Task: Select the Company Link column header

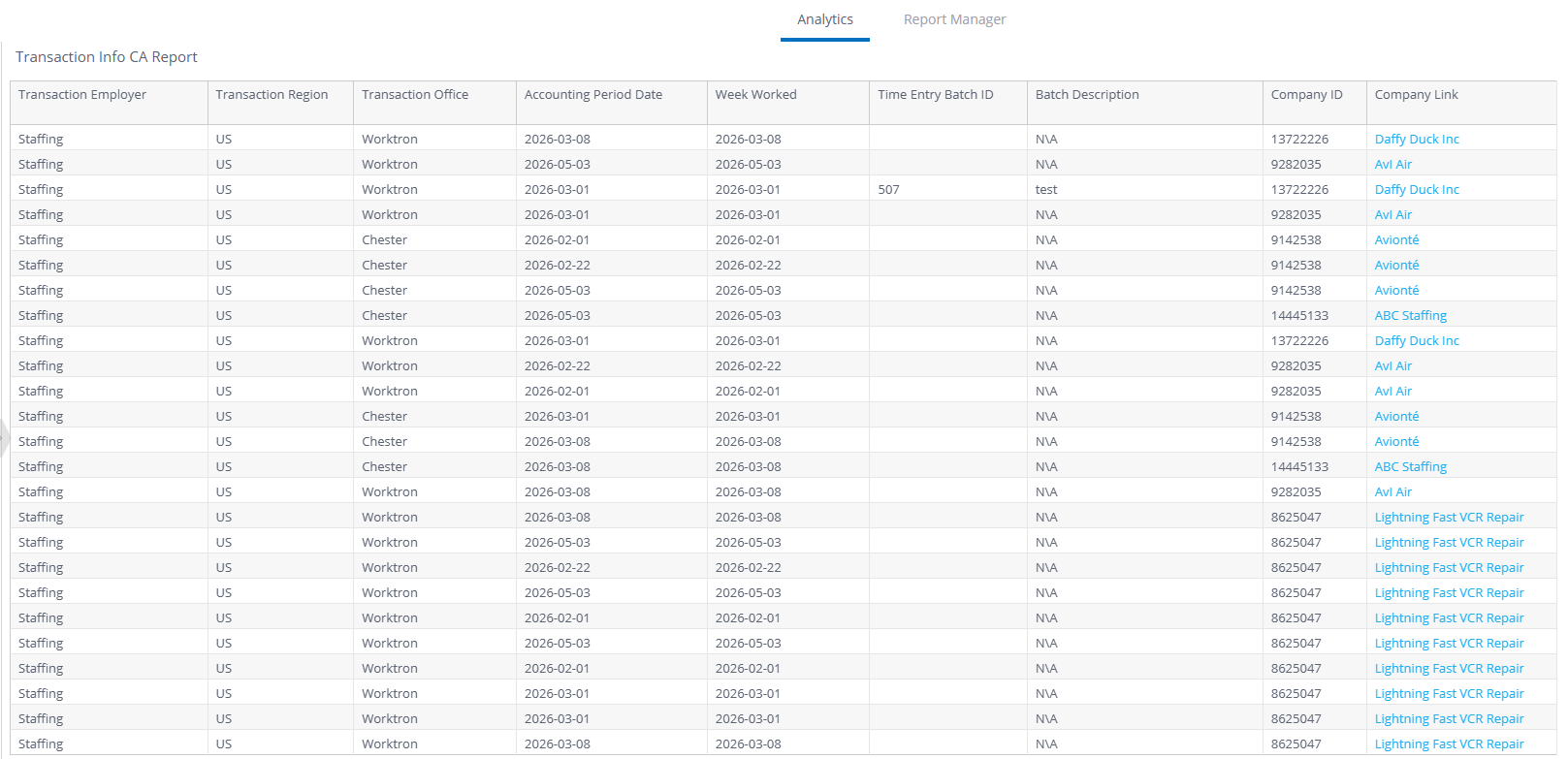Action: (1461, 102)
